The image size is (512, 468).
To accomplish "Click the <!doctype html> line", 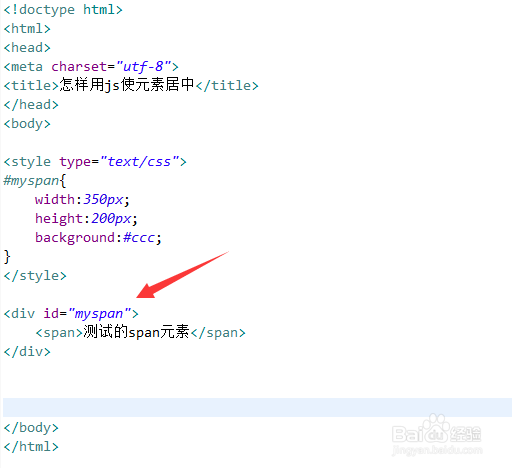I will click(63, 10).
